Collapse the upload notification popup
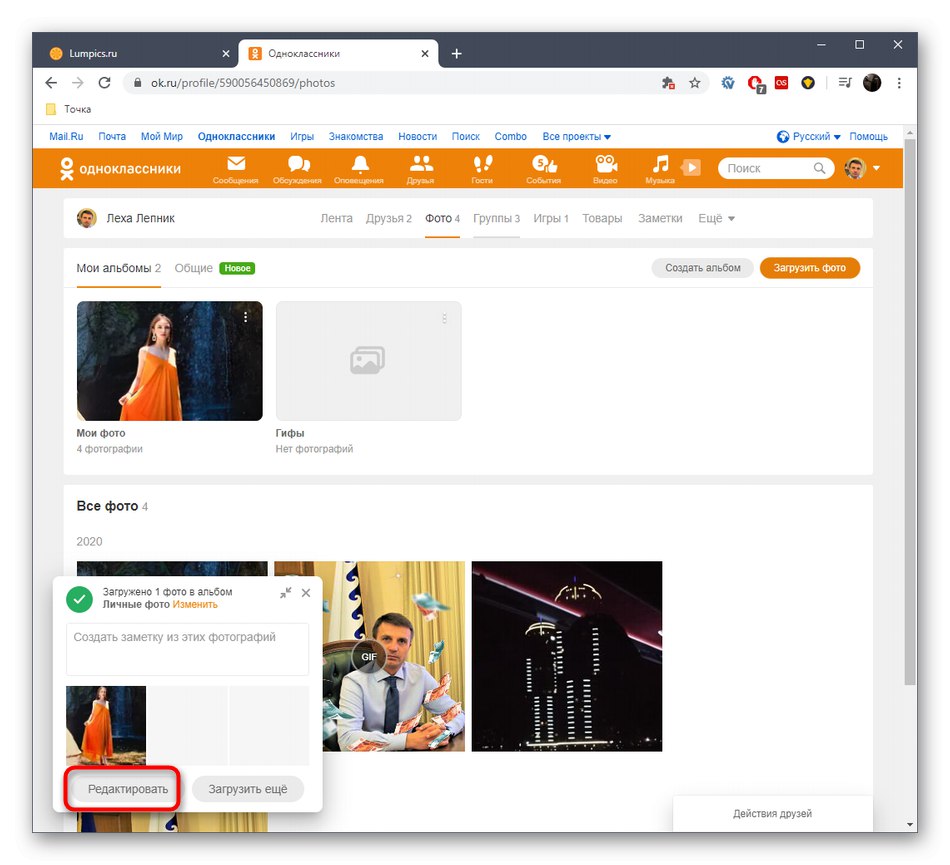950x865 pixels. [286, 593]
